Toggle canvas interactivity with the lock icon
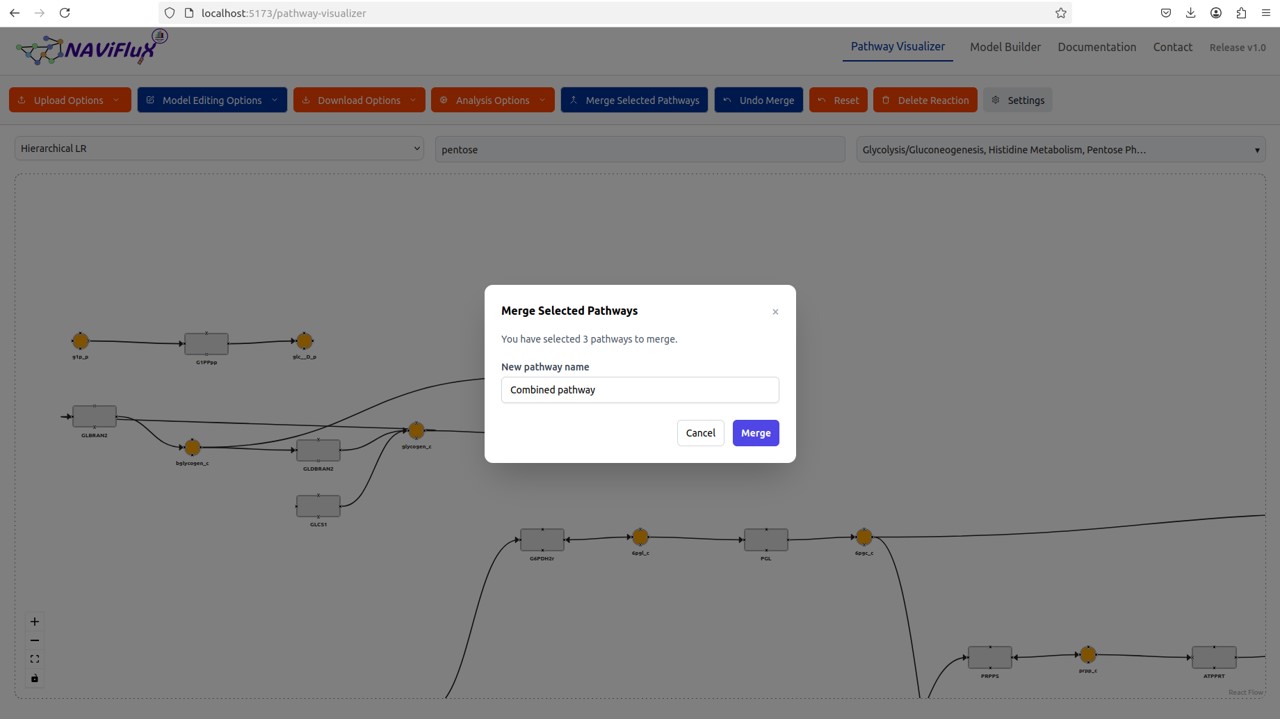The image size is (1280, 720). tap(34, 678)
